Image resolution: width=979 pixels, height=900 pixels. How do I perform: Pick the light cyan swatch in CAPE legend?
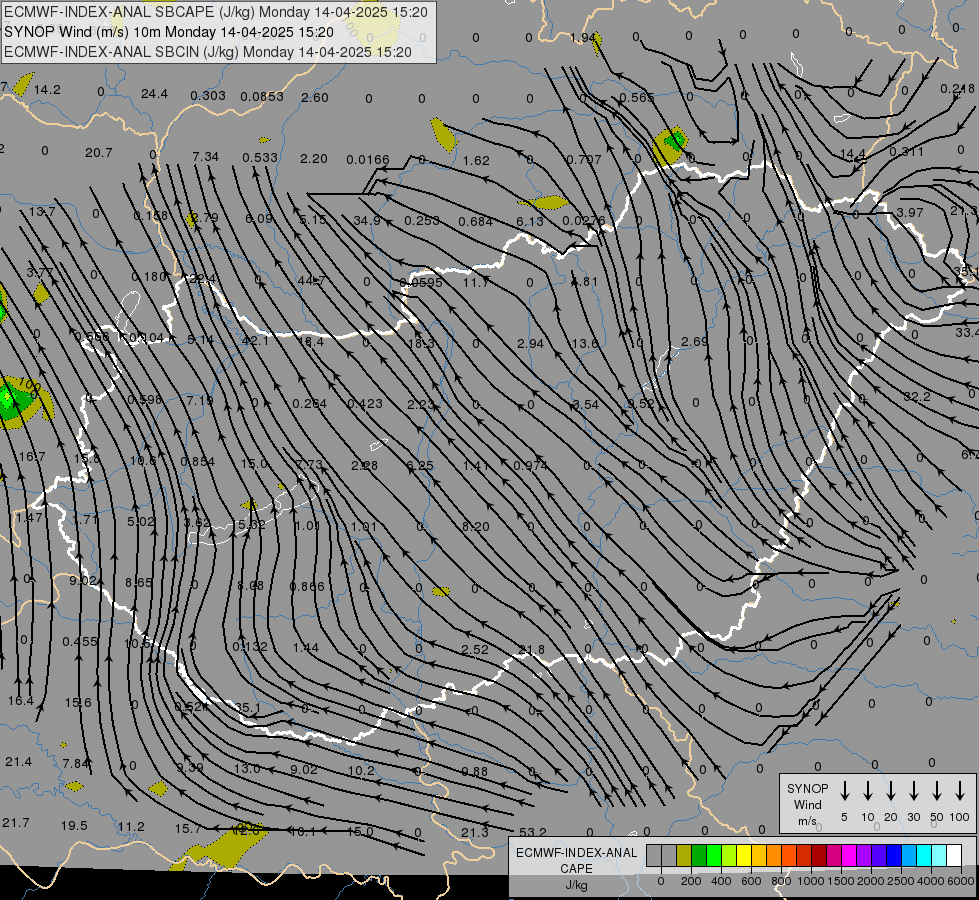pos(939,855)
